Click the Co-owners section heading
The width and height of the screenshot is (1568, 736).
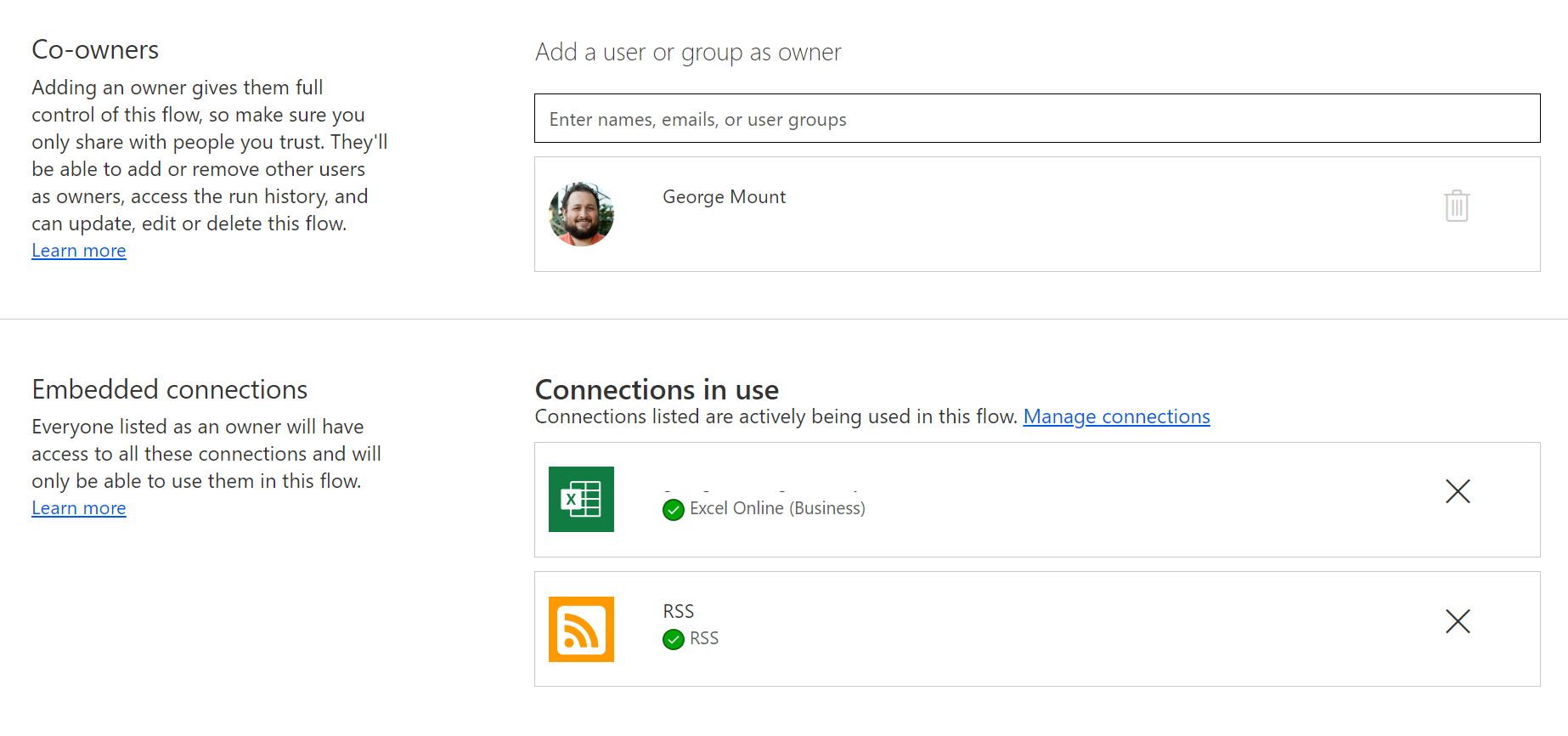(95, 50)
